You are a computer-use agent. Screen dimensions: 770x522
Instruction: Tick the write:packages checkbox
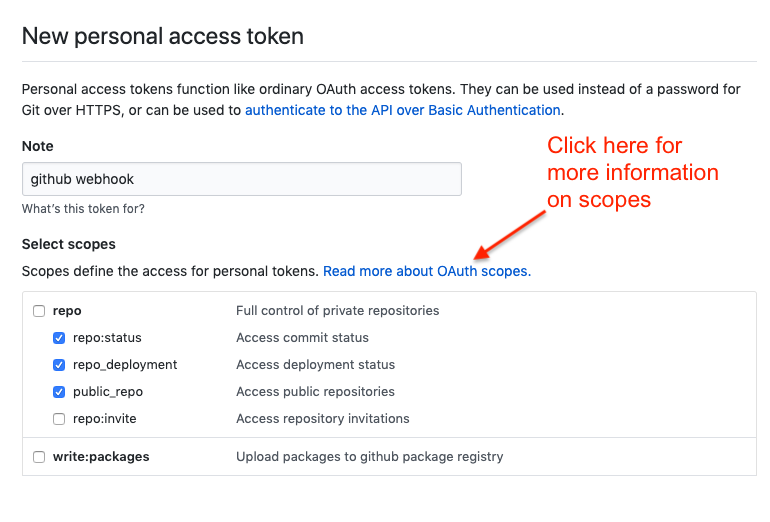tap(39, 457)
